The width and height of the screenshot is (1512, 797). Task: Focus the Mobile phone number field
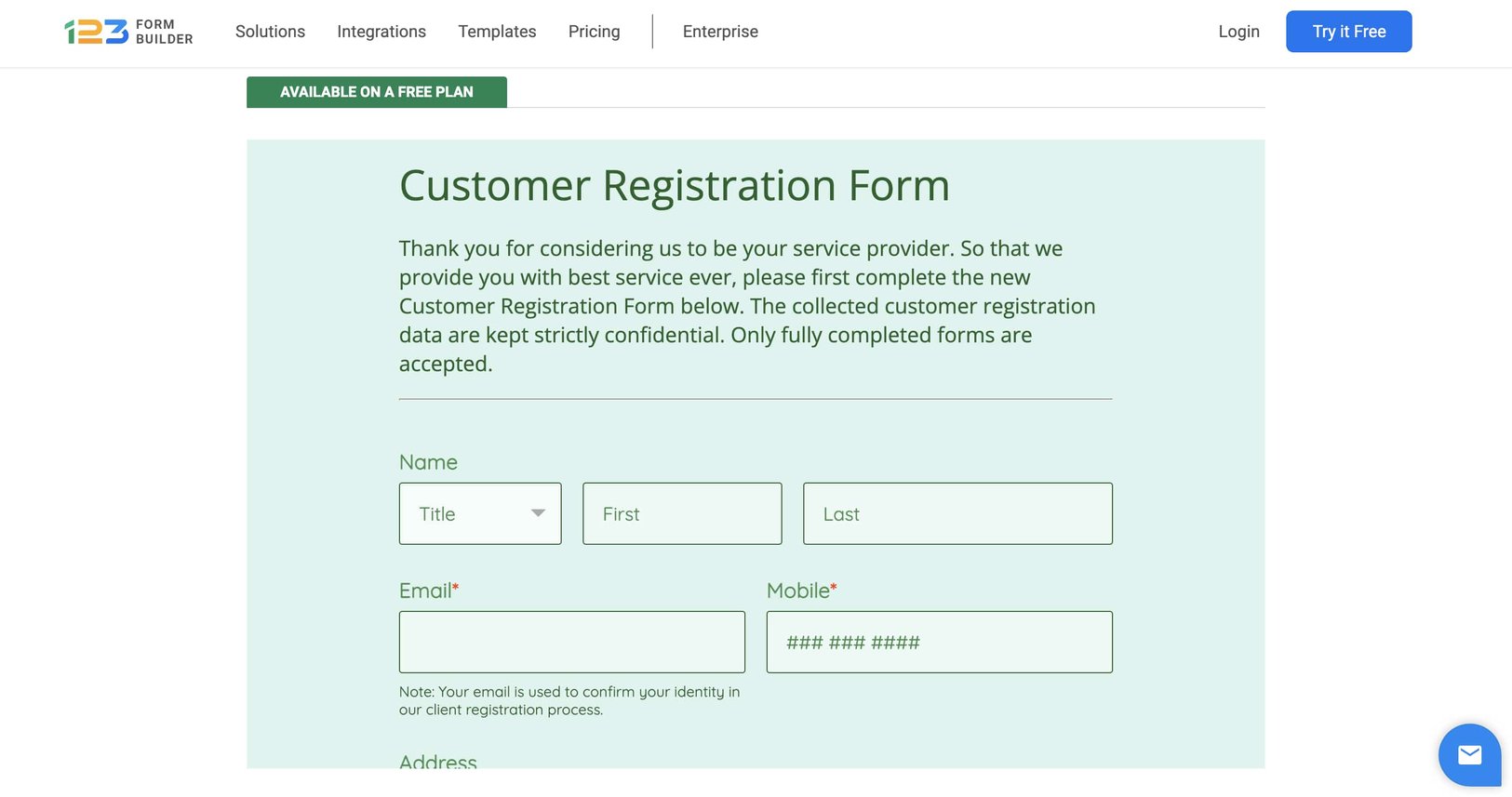939,642
